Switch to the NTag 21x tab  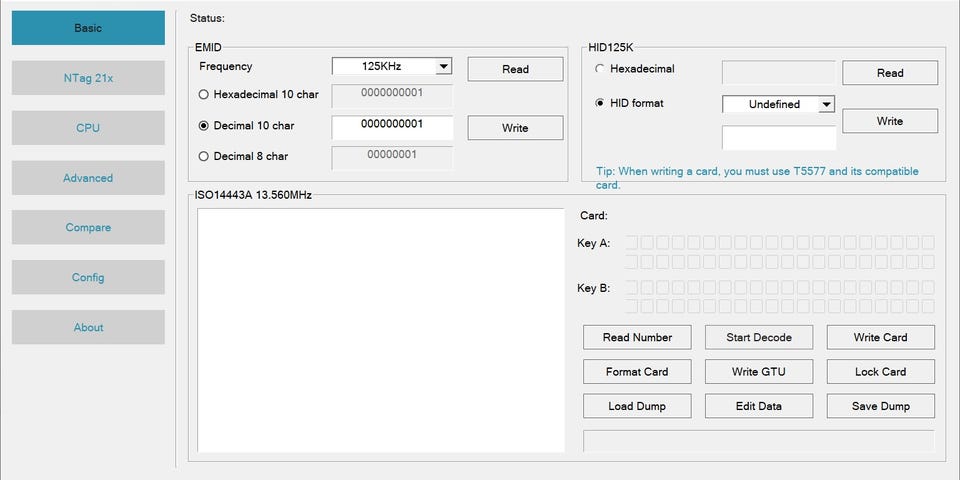point(88,78)
